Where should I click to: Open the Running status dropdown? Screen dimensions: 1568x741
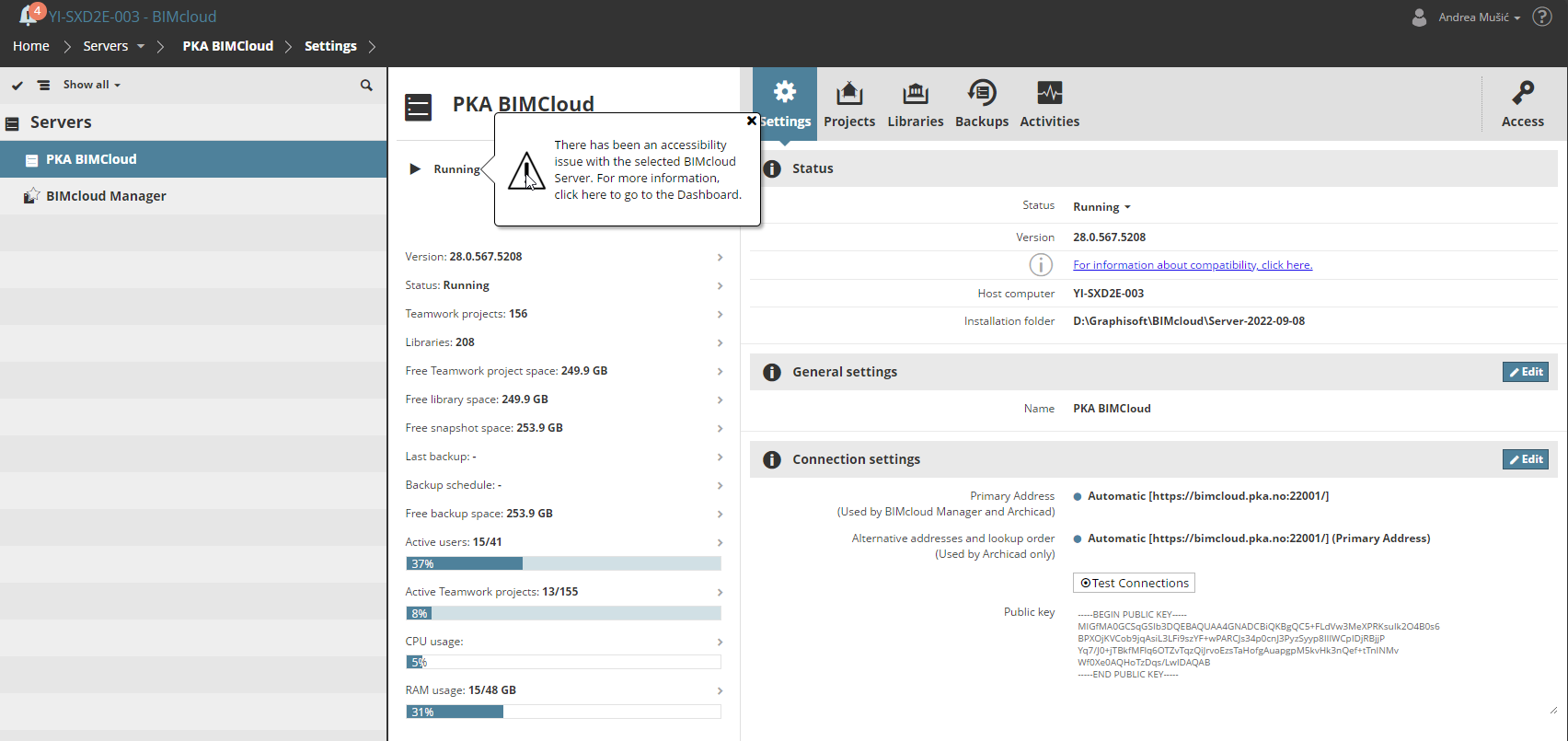pos(1101,207)
